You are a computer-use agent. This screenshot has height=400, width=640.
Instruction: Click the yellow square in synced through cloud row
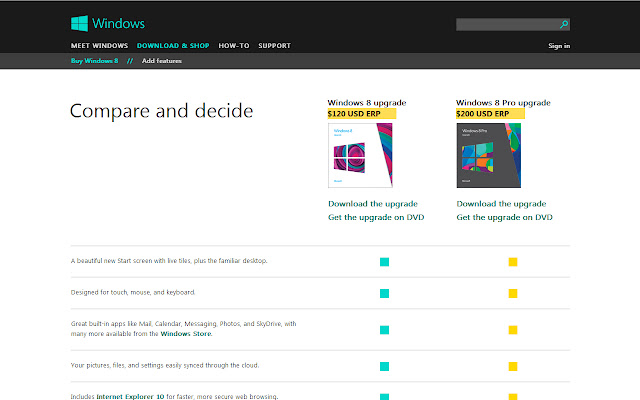(x=513, y=367)
